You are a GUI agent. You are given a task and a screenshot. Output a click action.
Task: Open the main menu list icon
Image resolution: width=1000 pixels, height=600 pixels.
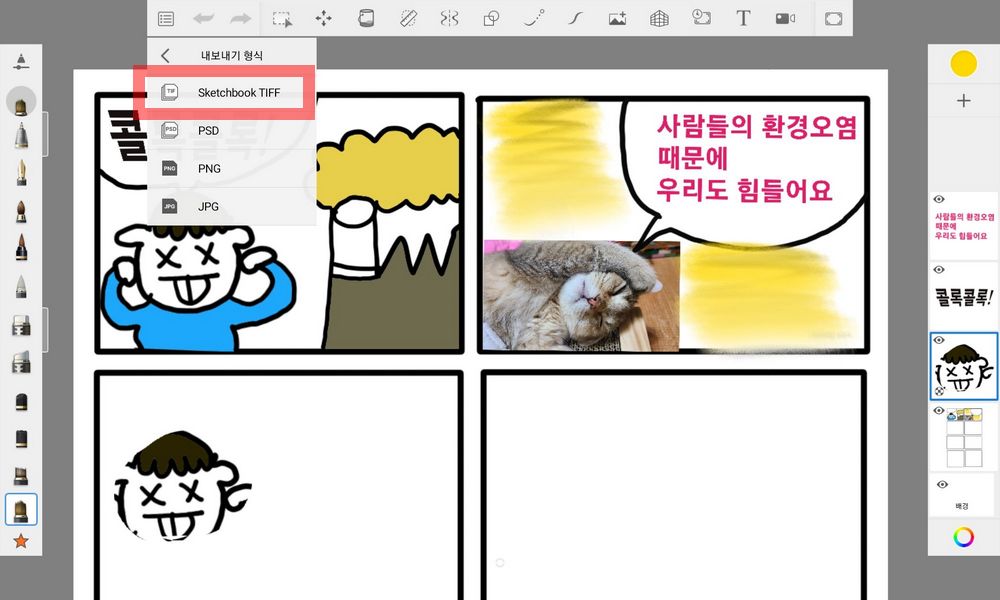tap(166, 18)
